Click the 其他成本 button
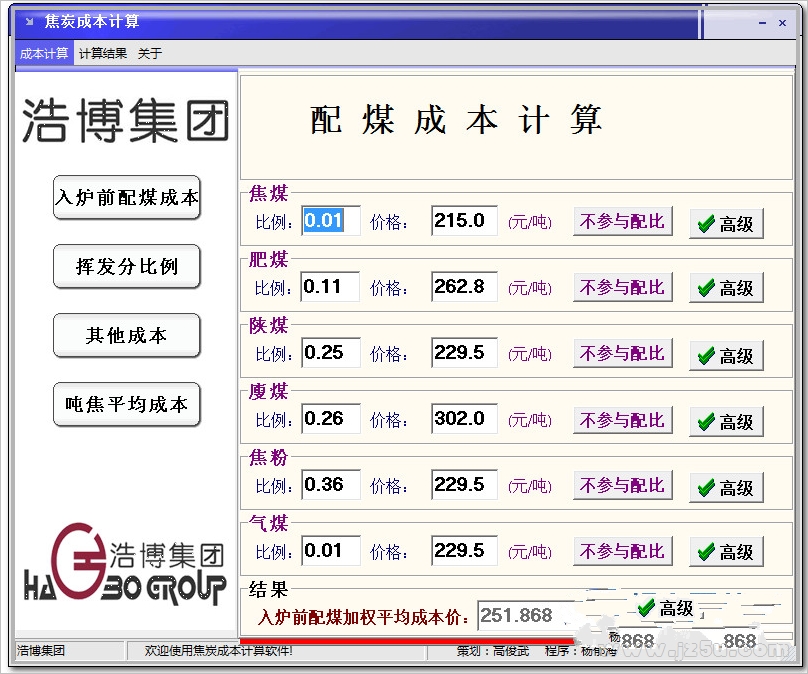Image resolution: width=808 pixels, height=674 pixels. pyautogui.click(x=127, y=335)
